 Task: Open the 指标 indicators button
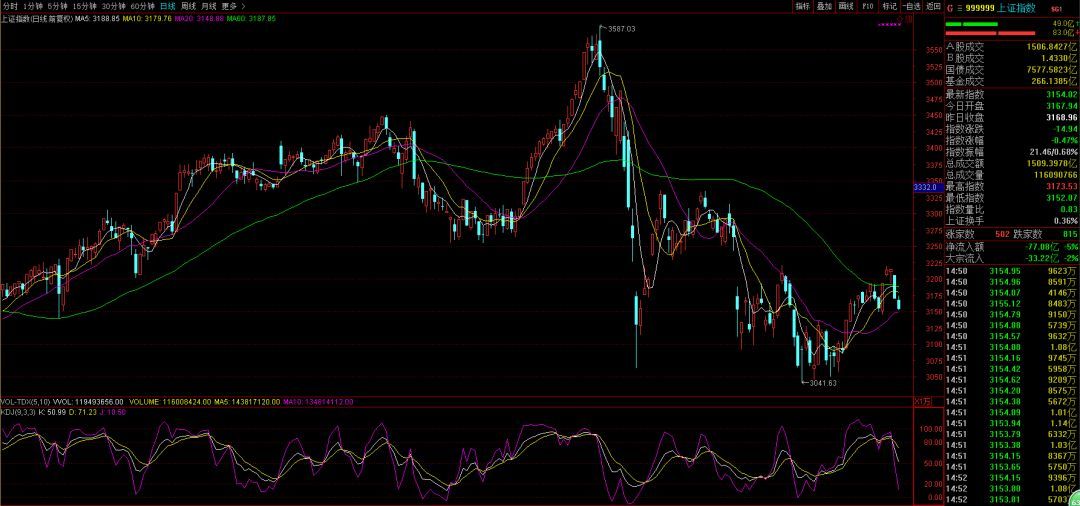click(x=802, y=6)
